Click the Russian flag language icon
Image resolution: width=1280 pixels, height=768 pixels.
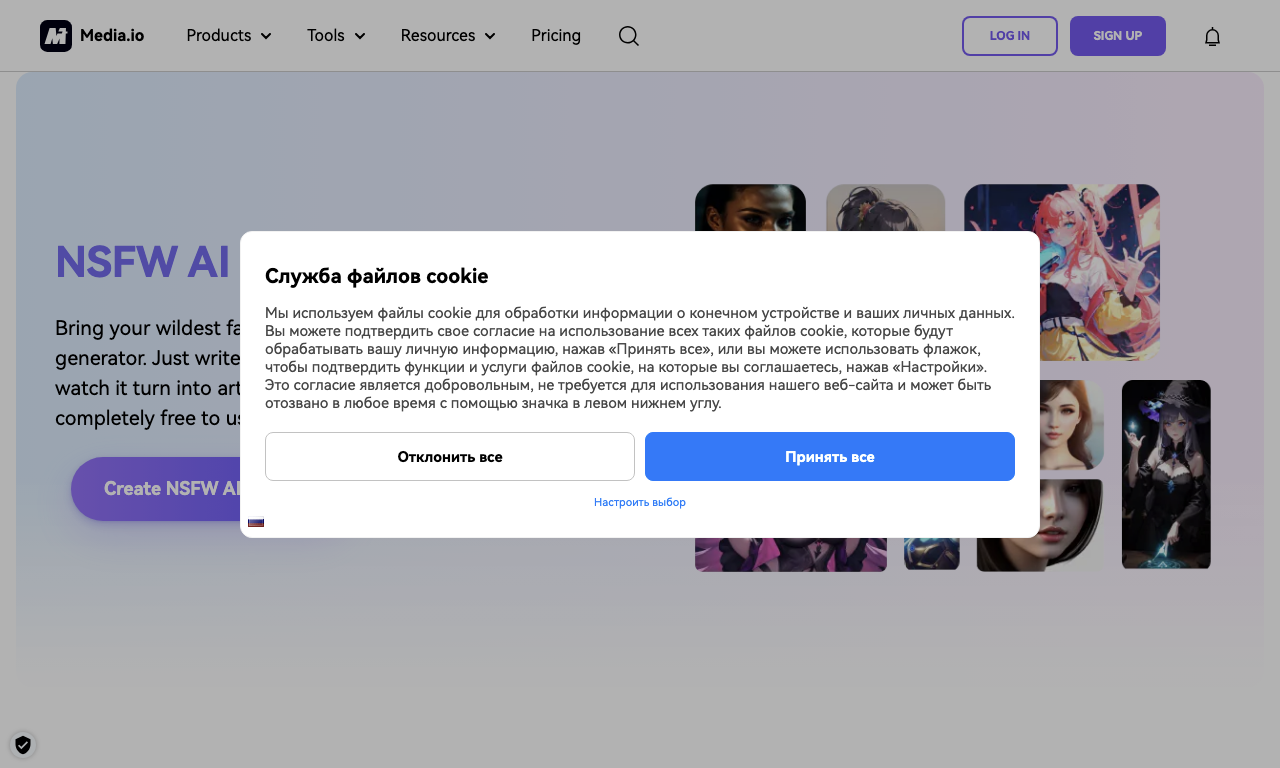coord(256,521)
